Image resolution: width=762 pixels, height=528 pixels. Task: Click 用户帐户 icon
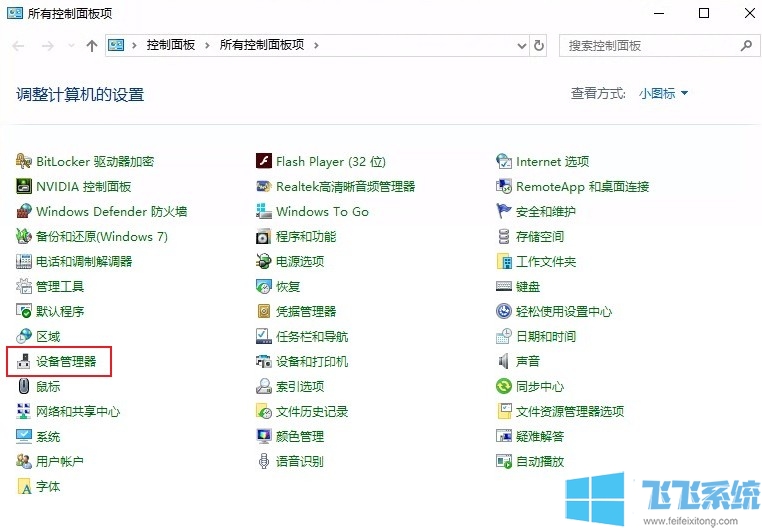click(x=24, y=461)
